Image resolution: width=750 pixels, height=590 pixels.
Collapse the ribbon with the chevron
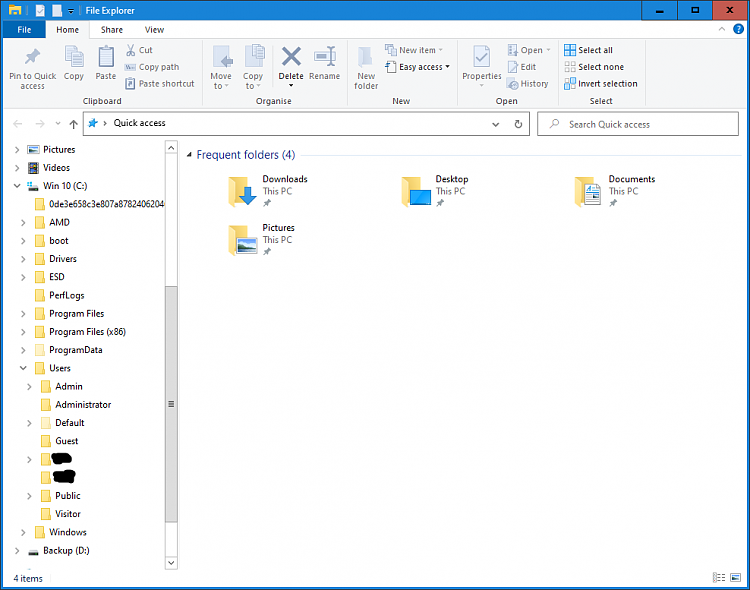coord(721,29)
